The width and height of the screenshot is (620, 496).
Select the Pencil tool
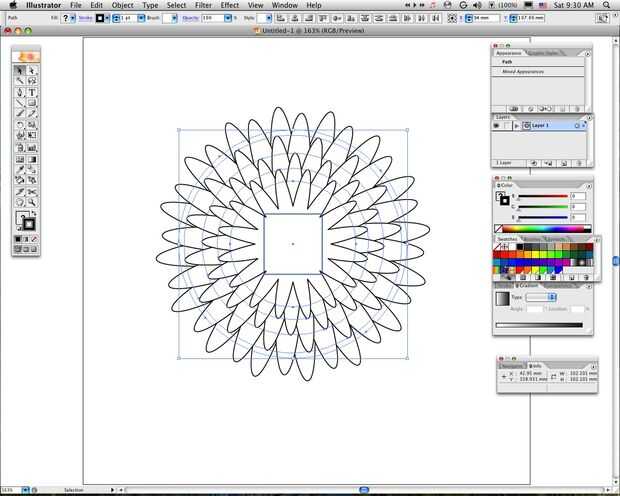32,114
